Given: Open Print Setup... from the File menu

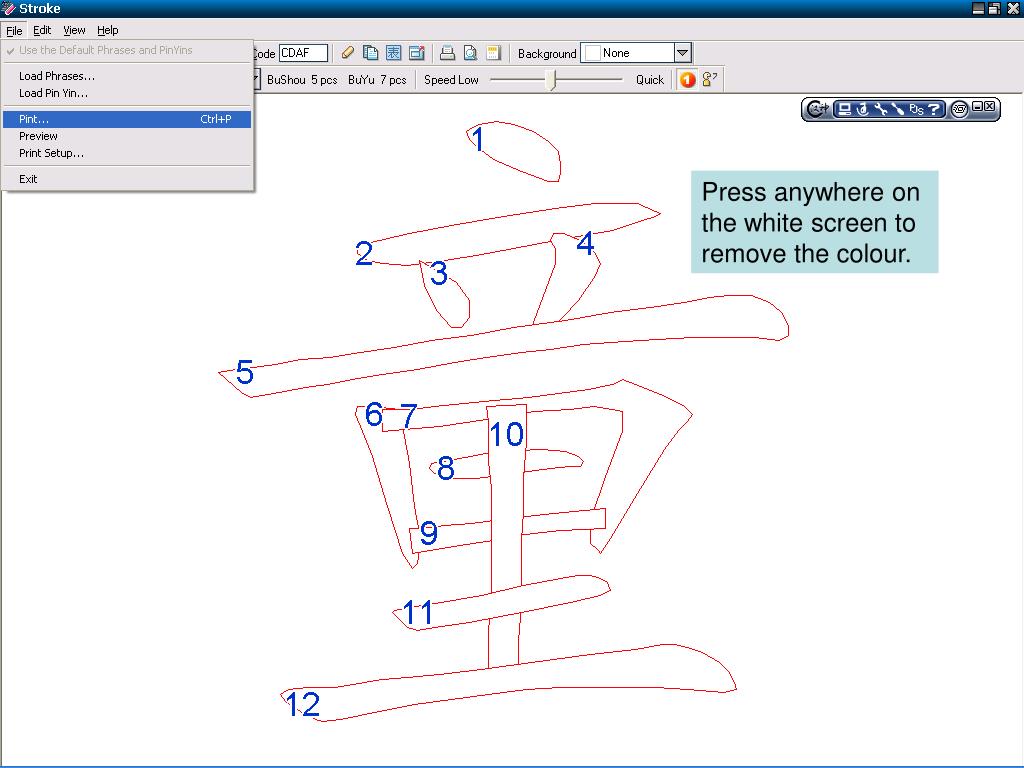Looking at the screenshot, I should point(127,153).
